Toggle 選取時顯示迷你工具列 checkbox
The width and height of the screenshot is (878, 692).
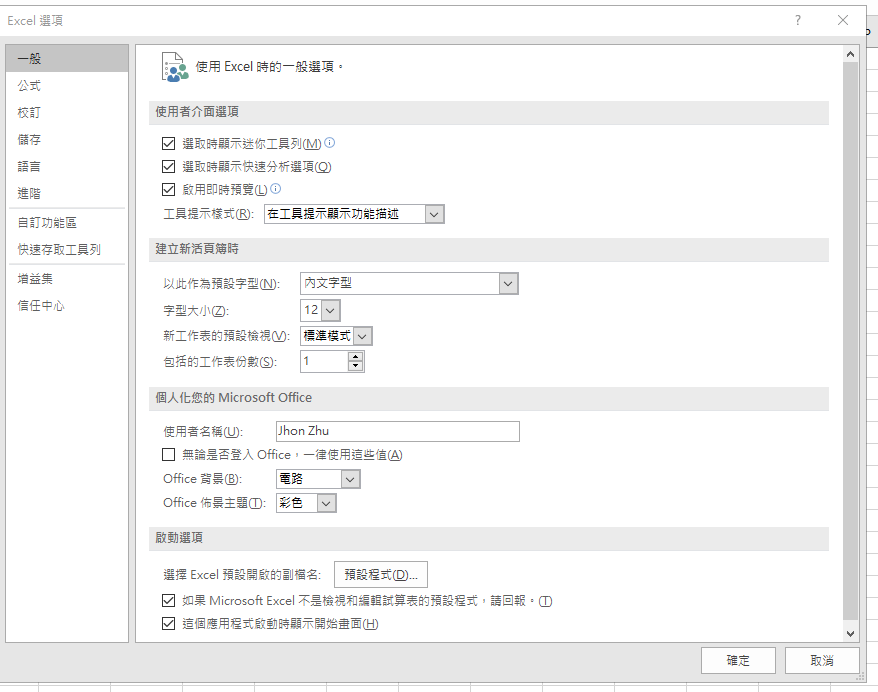click(168, 144)
